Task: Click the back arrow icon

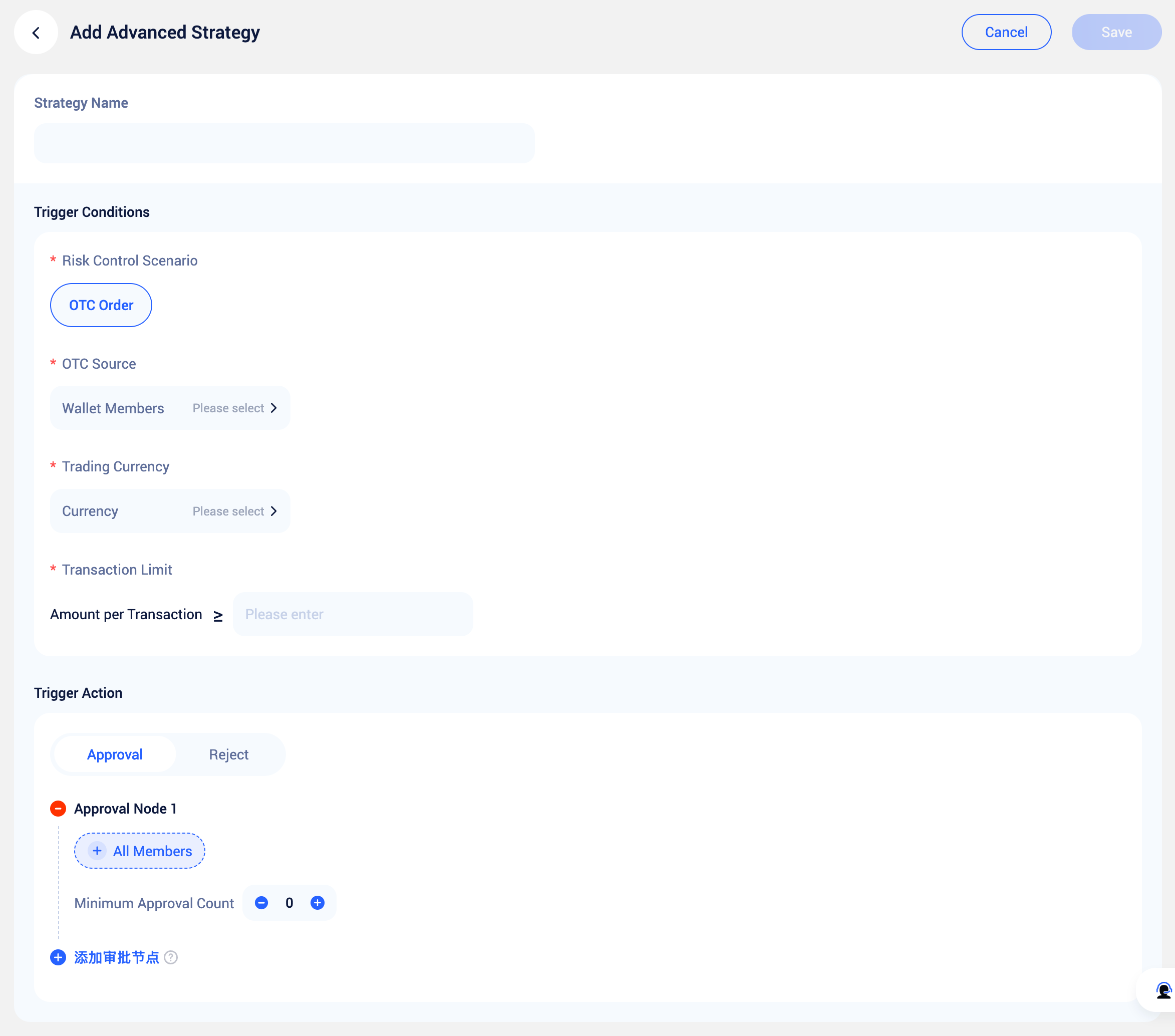Action: coord(36,33)
